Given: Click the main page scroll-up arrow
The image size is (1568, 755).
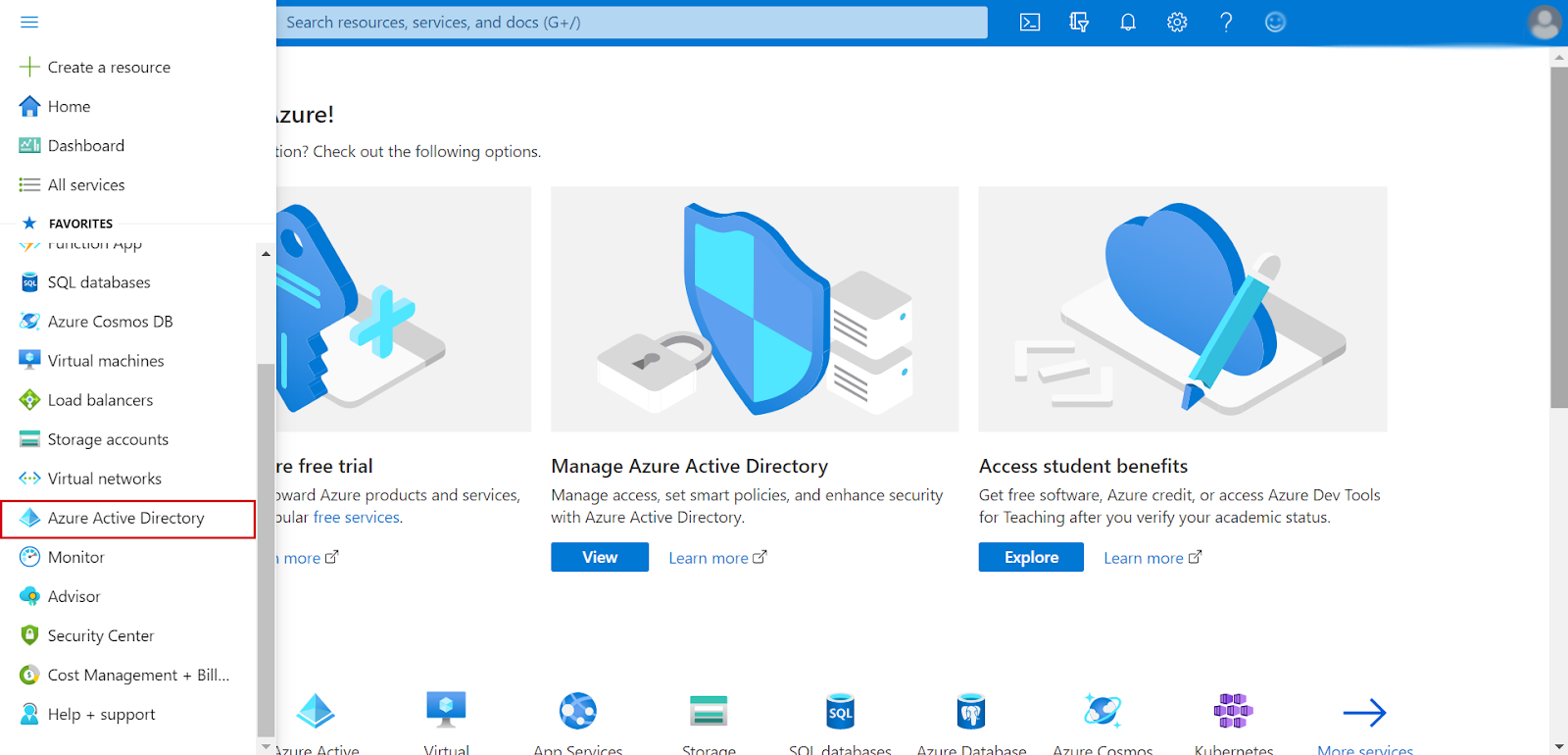Looking at the screenshot, I should (x=1559, y=58).
